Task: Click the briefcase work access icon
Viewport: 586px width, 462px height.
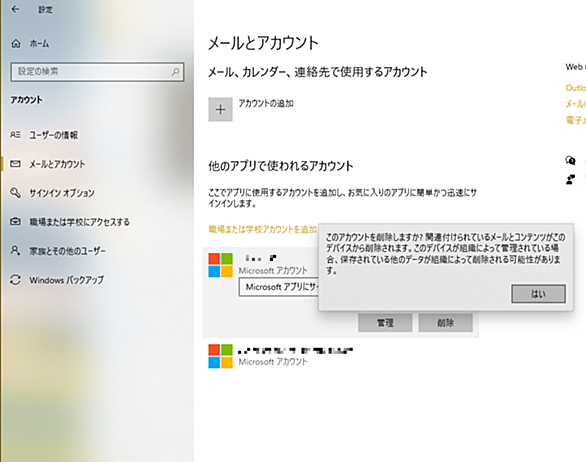Action: 15,222
